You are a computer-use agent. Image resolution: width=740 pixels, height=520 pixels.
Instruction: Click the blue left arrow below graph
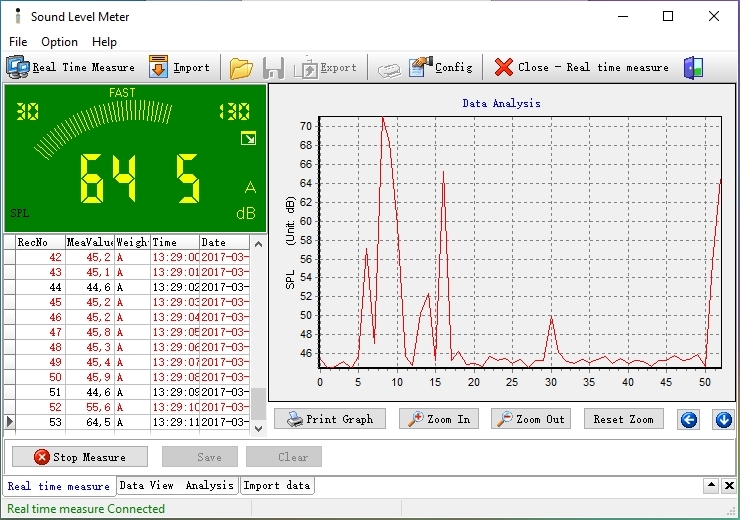pyautogui.click(x=689, y=419)
